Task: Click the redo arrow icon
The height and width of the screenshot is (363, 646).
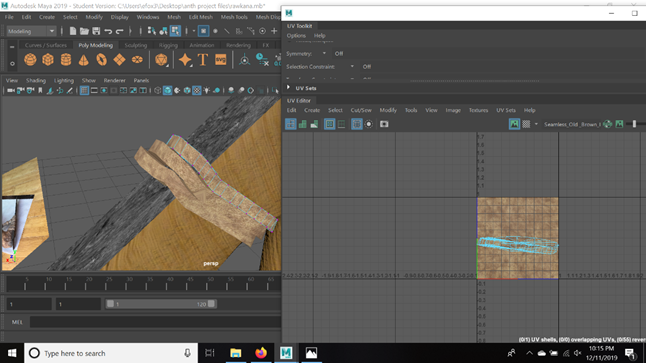Action: (x=119, y=31)
